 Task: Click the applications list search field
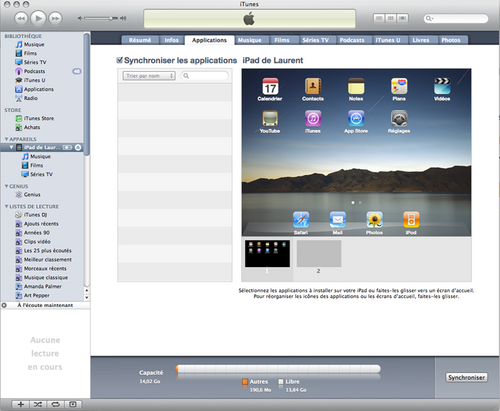205,76
